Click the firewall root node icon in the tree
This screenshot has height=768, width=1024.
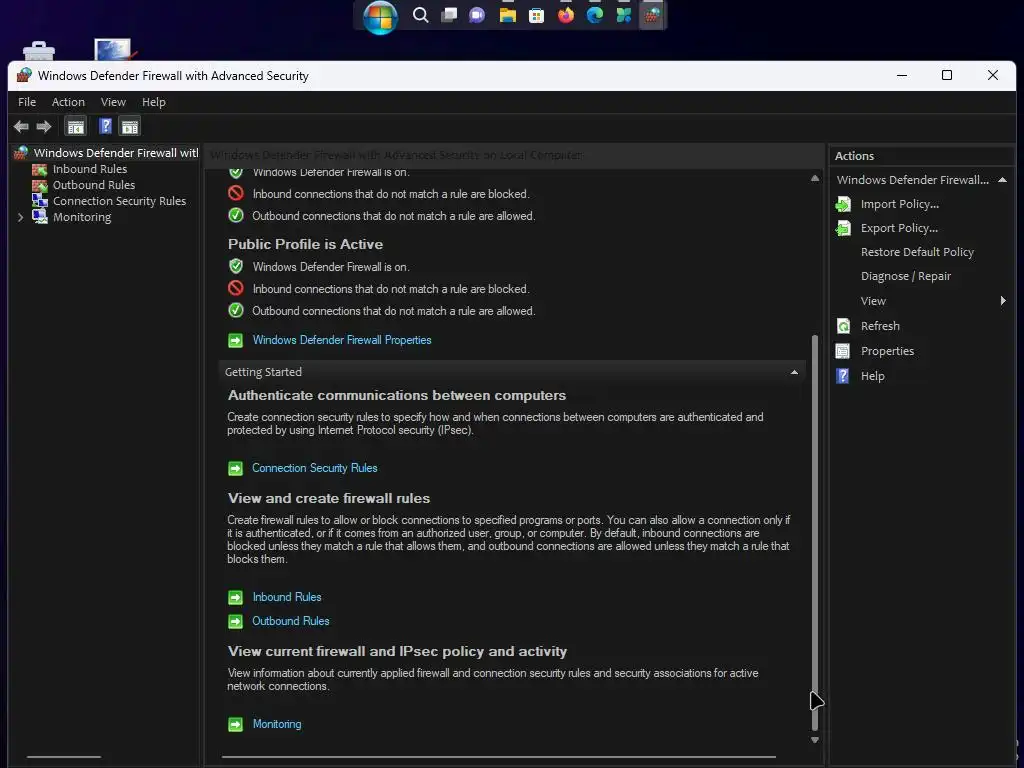[21, 153]
